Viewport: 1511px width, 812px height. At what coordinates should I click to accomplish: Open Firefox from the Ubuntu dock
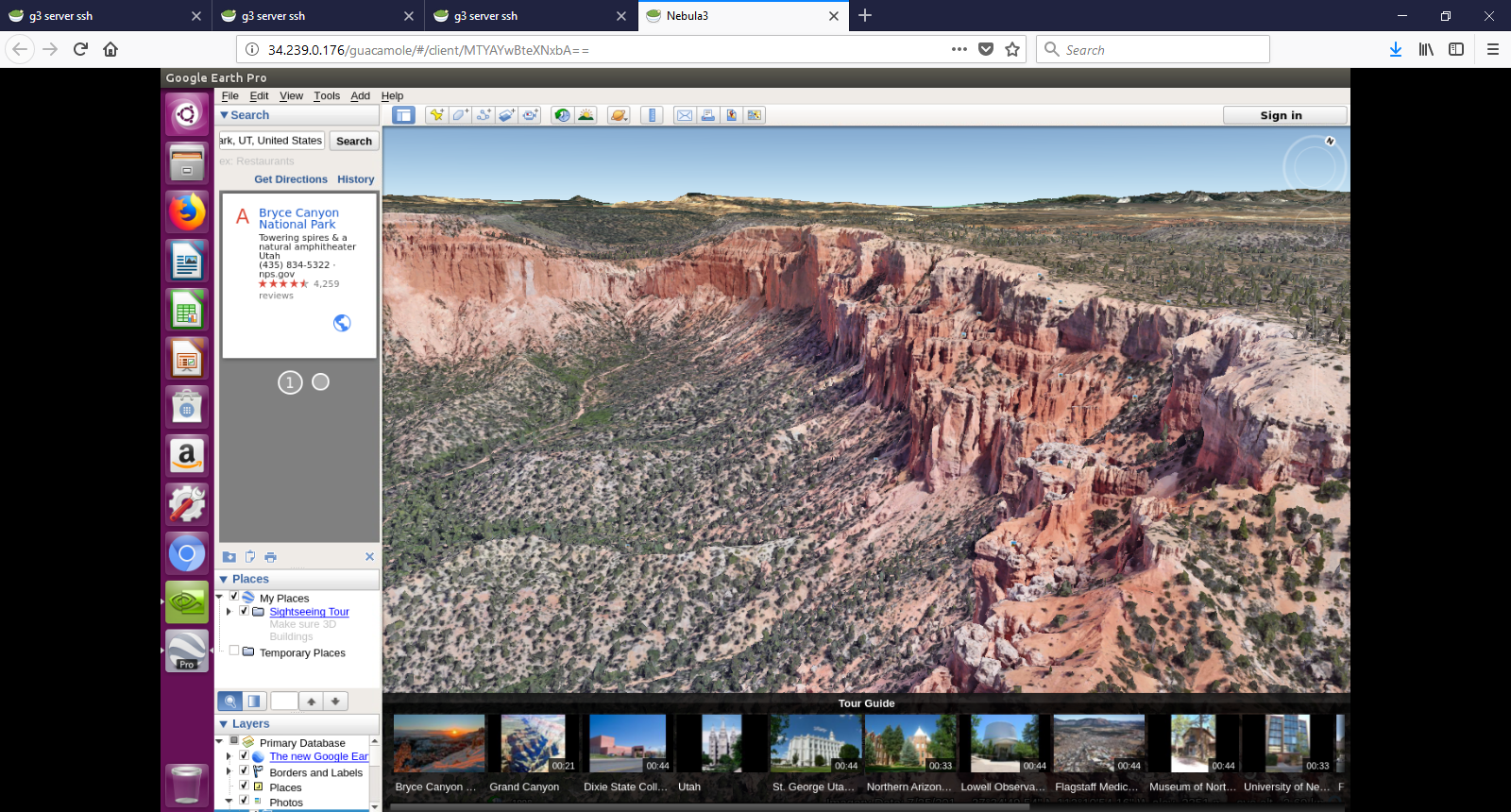(x=187, y=211)
